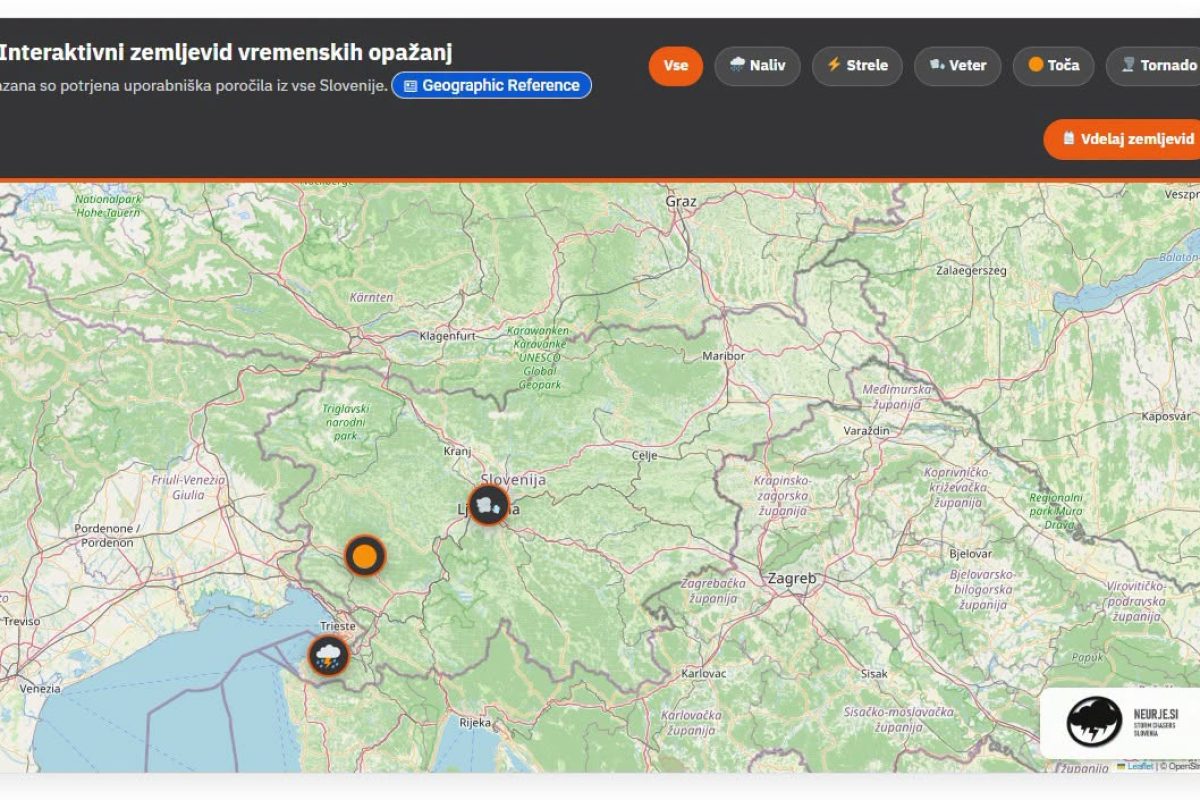The image size is (1200, 800).
Task: Open the storm rain marker near Trieste
Action: coord(328,656)
